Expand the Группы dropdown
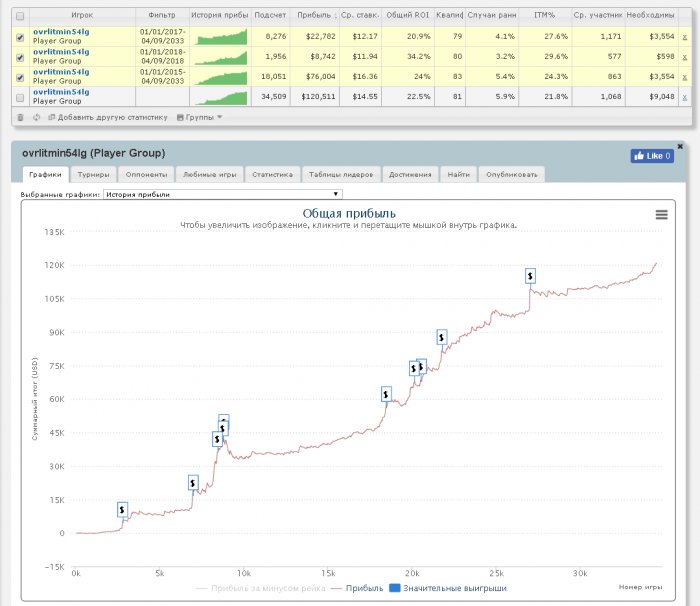Screen dimensions: 700x606 (200, 117)
